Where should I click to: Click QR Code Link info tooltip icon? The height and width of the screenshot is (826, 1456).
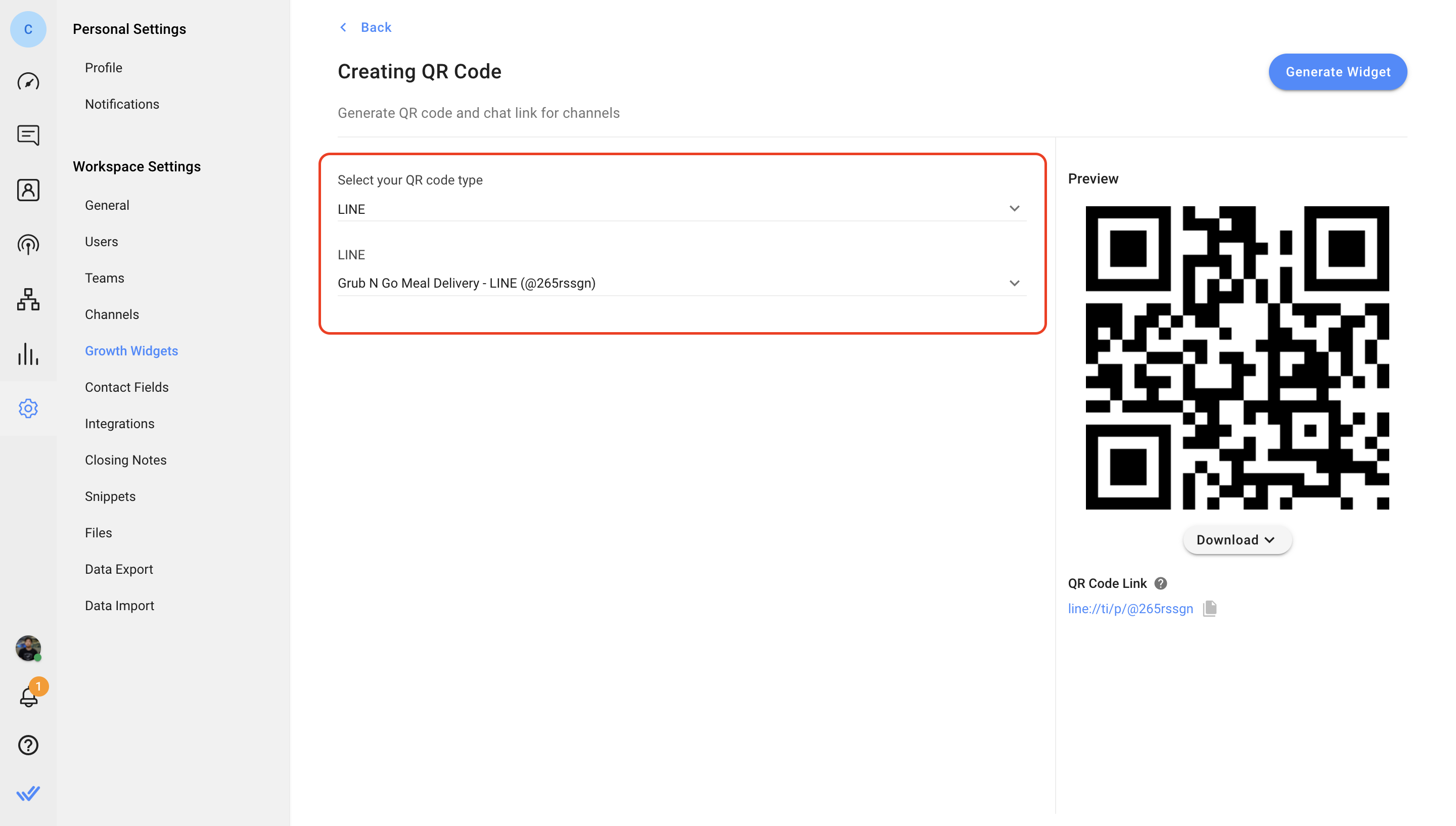pyautogui.click(x=1160, y=583)
